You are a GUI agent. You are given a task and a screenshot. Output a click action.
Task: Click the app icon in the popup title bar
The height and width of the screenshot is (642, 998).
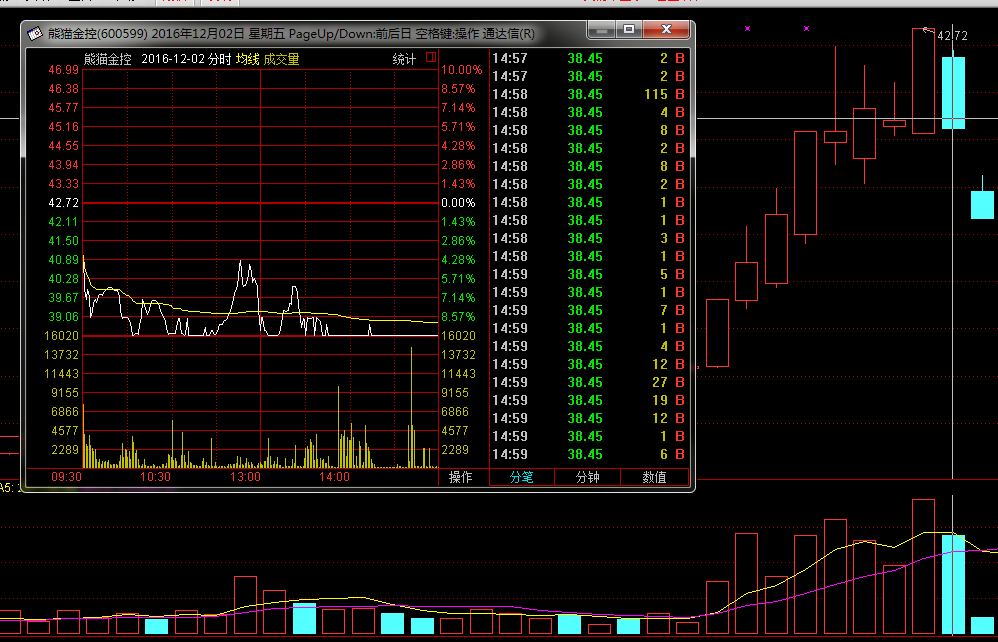point(34,34)
